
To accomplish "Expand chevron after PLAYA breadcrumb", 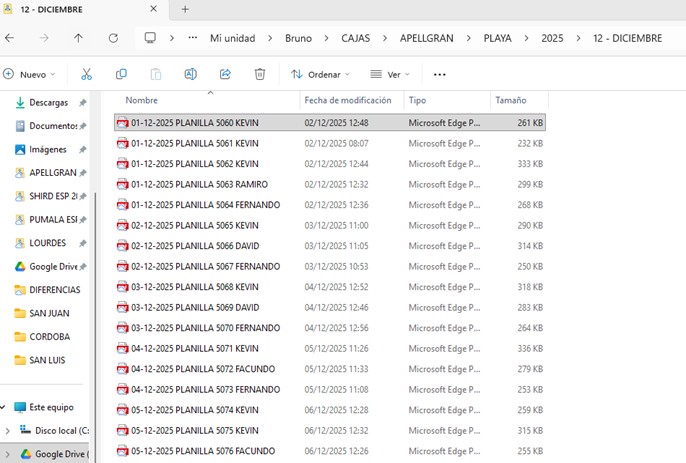I will click(x=526, y=38).
